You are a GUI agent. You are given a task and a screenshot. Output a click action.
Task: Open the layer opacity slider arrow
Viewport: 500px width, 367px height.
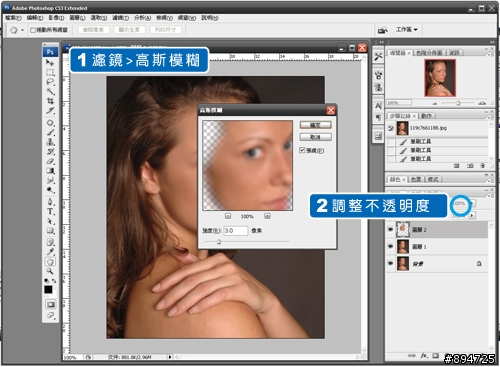473,203
